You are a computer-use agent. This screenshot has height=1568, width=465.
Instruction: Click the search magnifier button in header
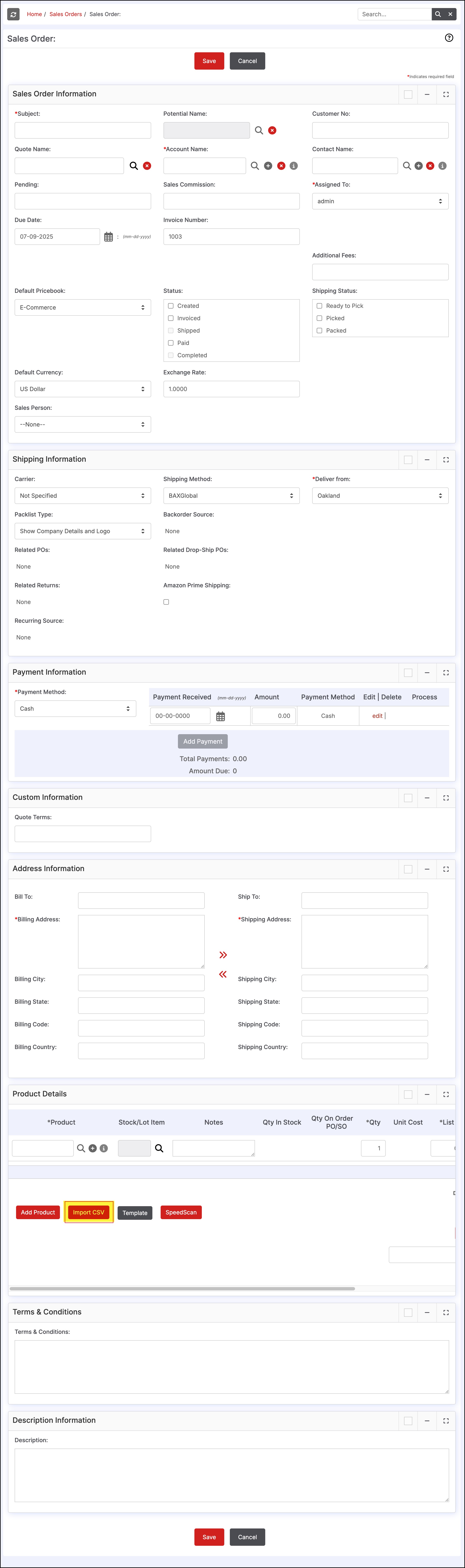point(438,14)
